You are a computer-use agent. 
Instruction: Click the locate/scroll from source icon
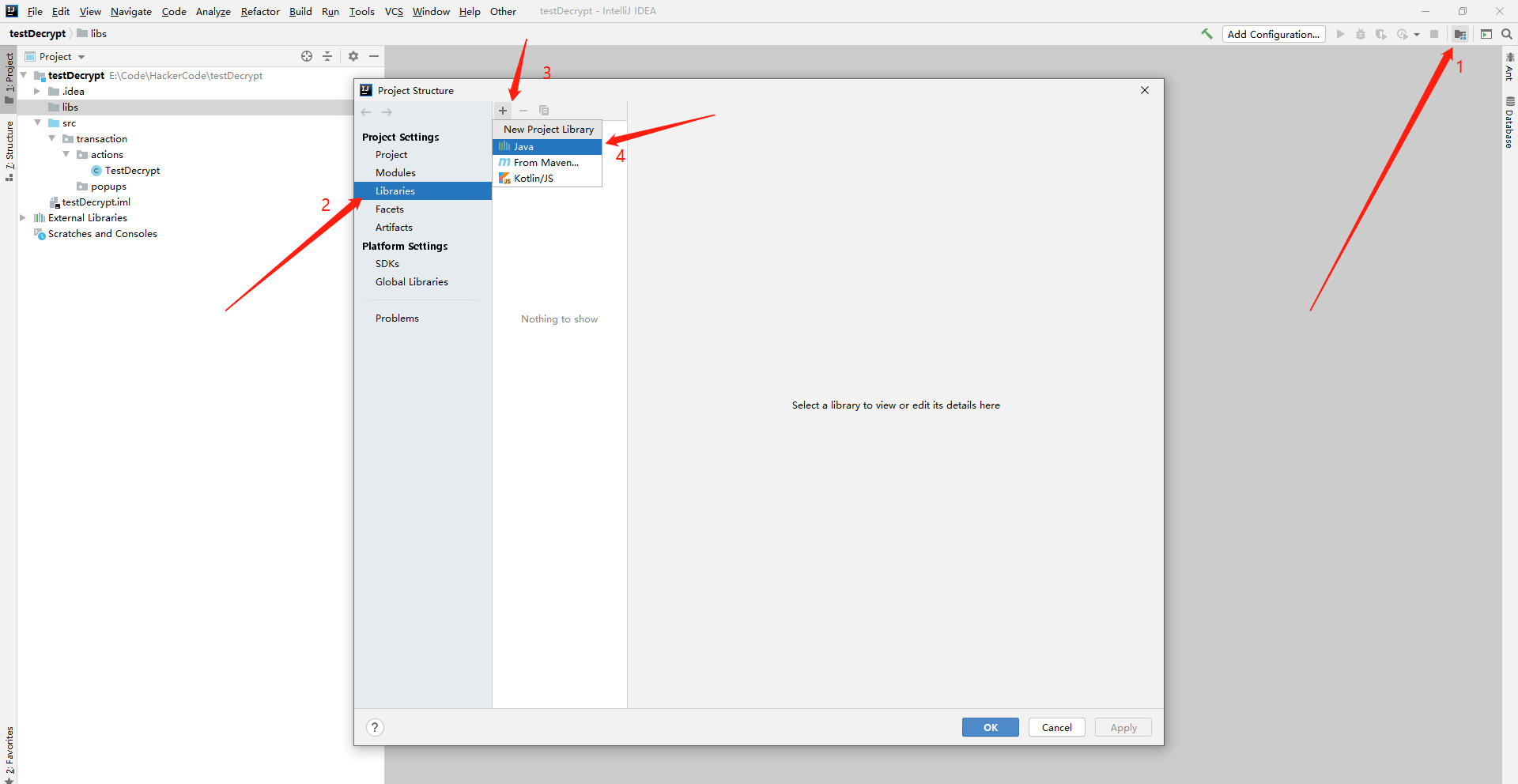(307, 56)
